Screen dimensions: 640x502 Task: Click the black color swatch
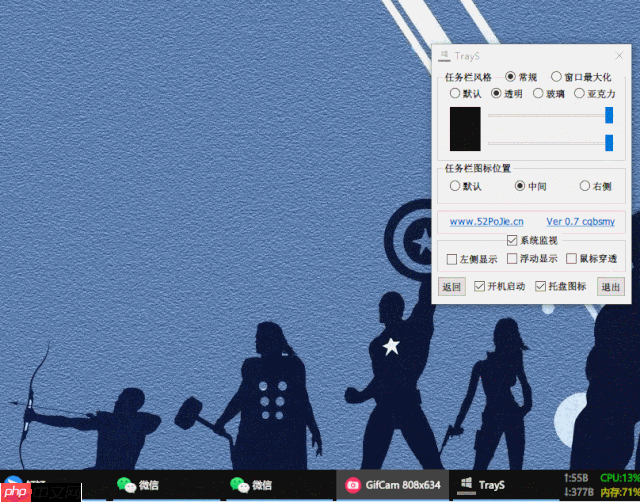point(465,129)
